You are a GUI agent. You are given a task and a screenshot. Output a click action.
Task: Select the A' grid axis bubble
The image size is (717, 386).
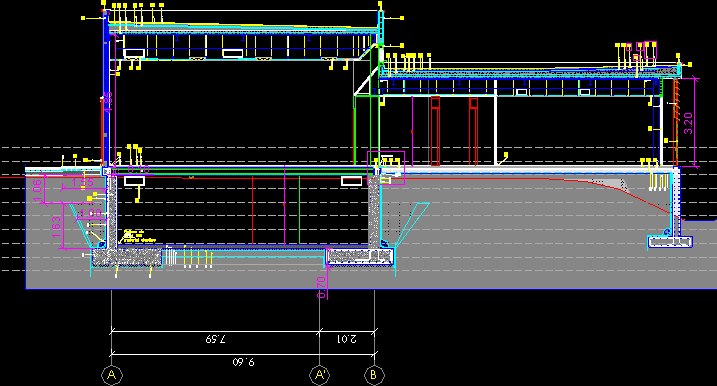coord(319,375)
